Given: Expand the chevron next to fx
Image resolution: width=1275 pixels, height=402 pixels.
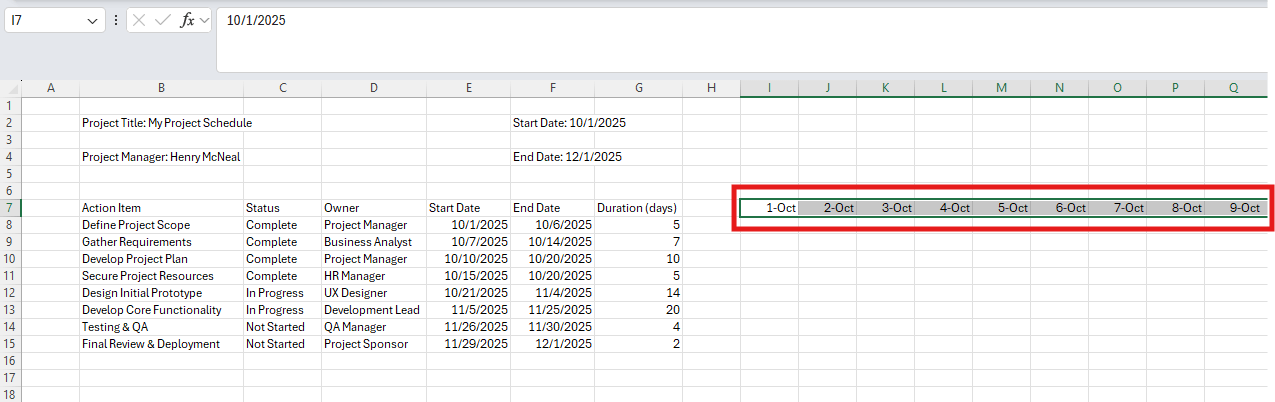Looking at the screenshot, I should tap(205, 20).
